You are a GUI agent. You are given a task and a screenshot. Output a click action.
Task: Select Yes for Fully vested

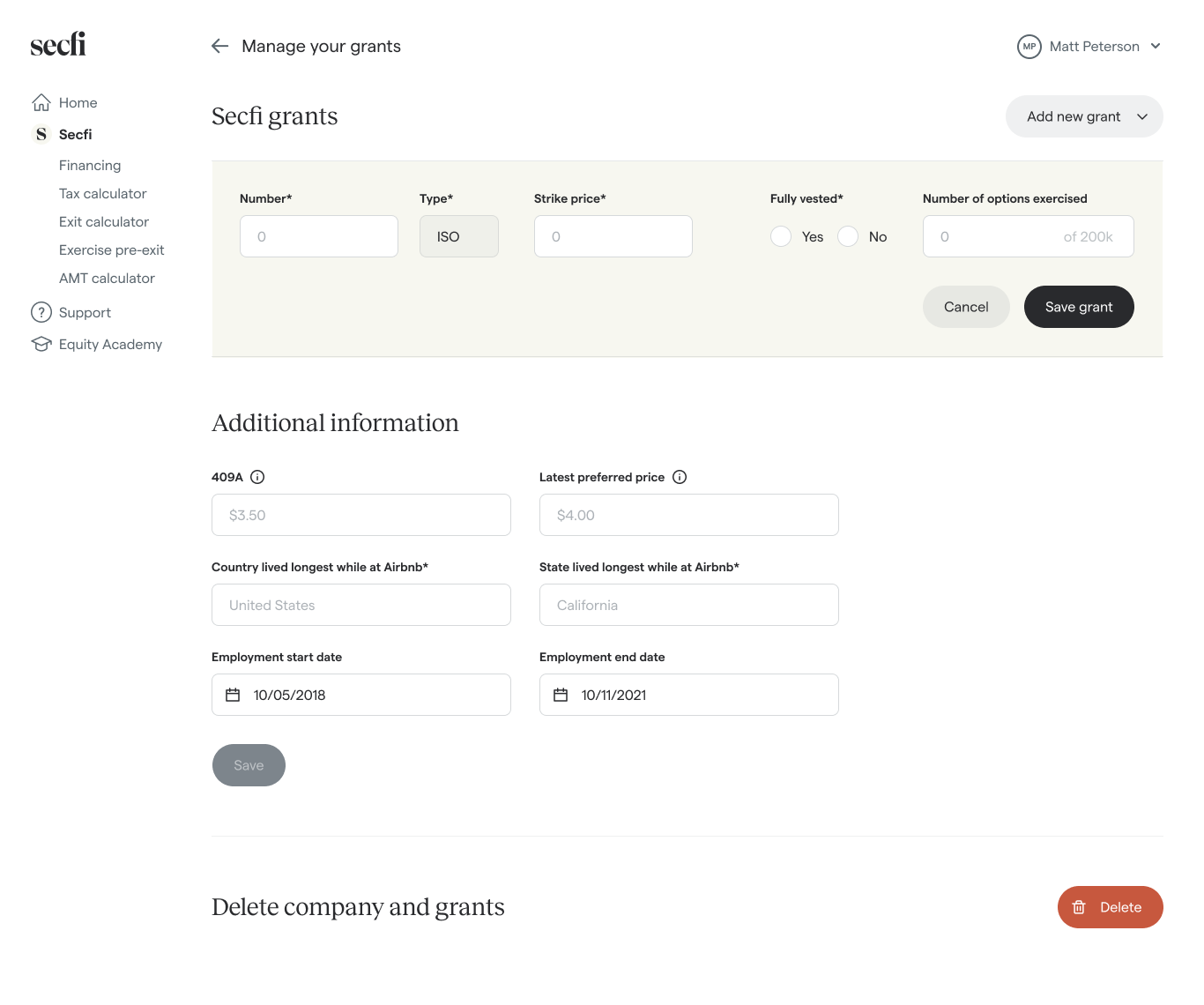pos(781,236)
